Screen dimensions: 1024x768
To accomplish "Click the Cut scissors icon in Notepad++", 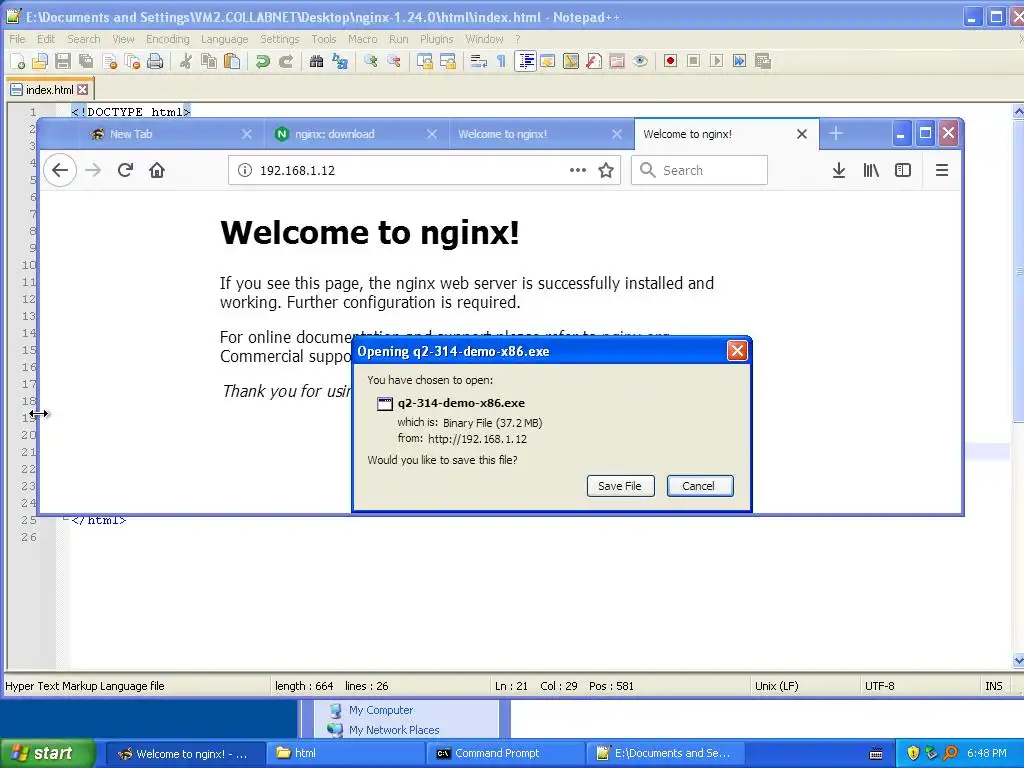I will point(186,61).
